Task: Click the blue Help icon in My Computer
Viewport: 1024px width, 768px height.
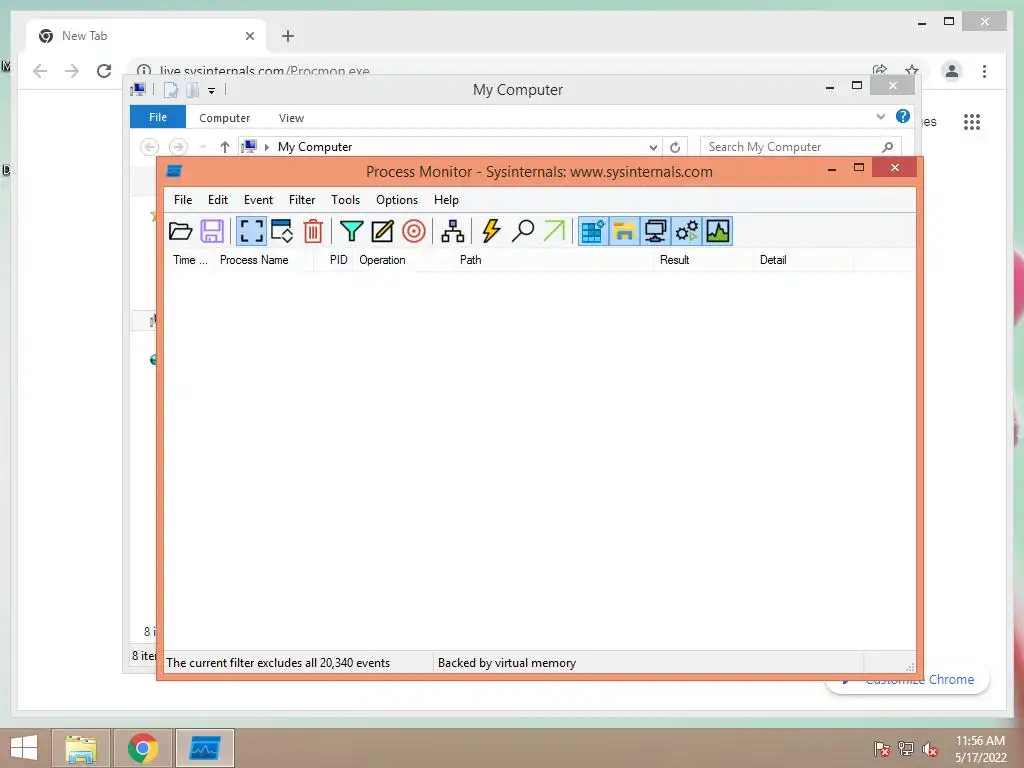Action: [x=903, y=116]
